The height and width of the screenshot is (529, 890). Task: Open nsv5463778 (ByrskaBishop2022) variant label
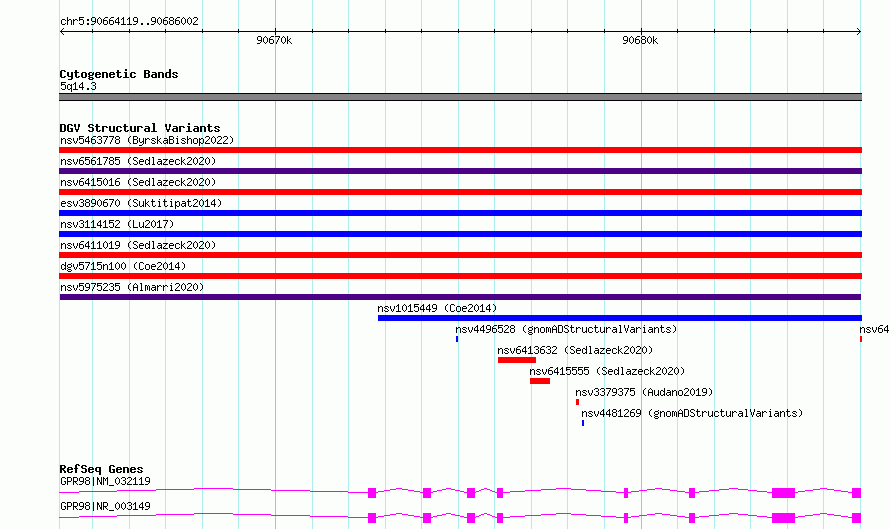coord(147,140)
